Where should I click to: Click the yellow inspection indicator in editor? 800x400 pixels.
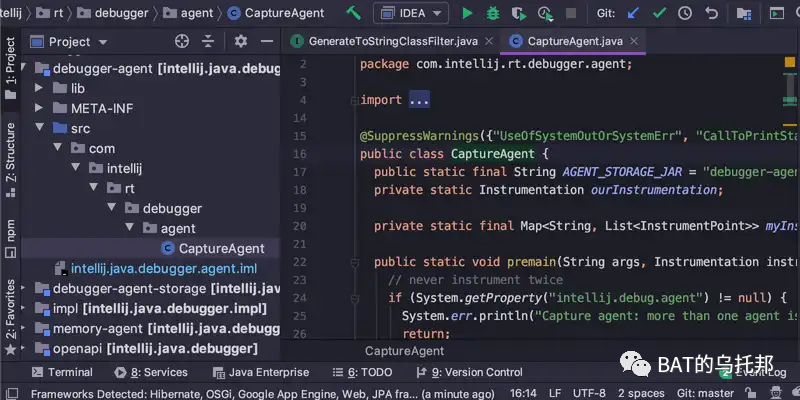tap(790, 63)
